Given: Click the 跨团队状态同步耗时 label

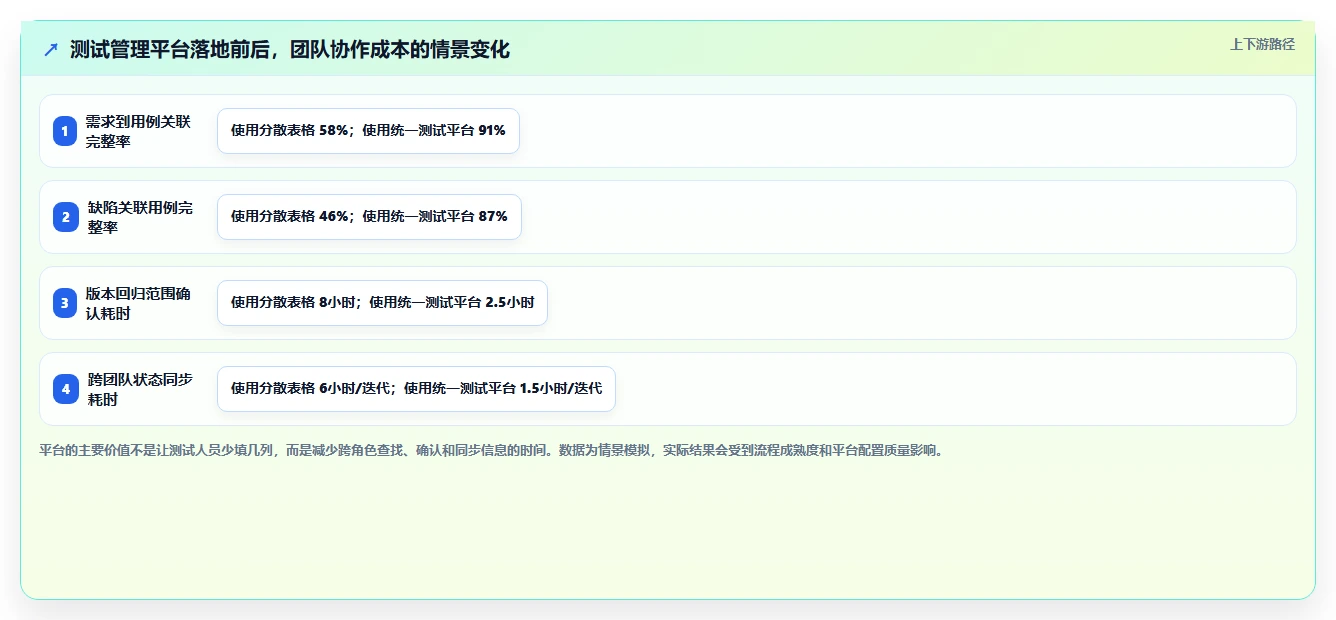Looking at the screenshot, I should click(x=140, y=389).
